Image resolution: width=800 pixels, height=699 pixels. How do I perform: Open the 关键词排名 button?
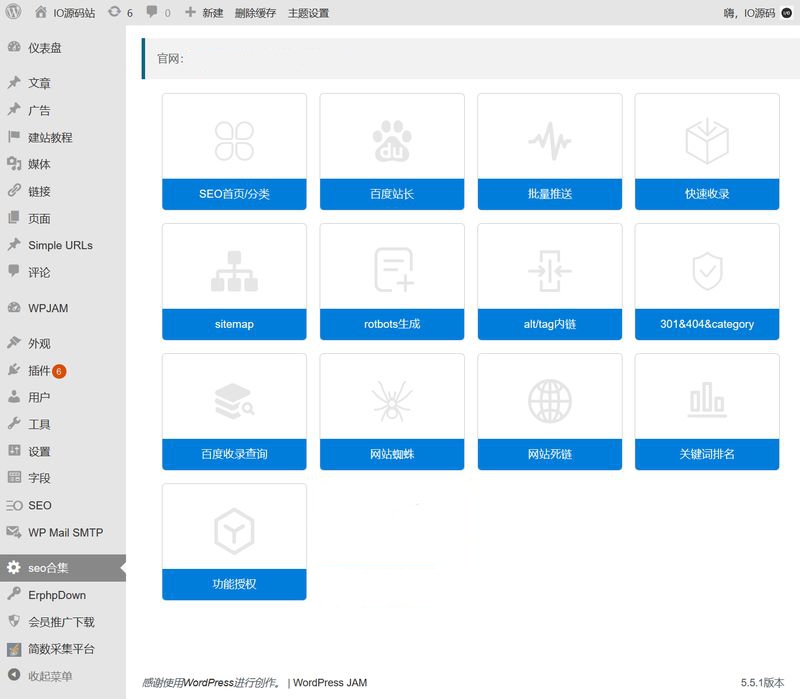(x=707, y=454)
